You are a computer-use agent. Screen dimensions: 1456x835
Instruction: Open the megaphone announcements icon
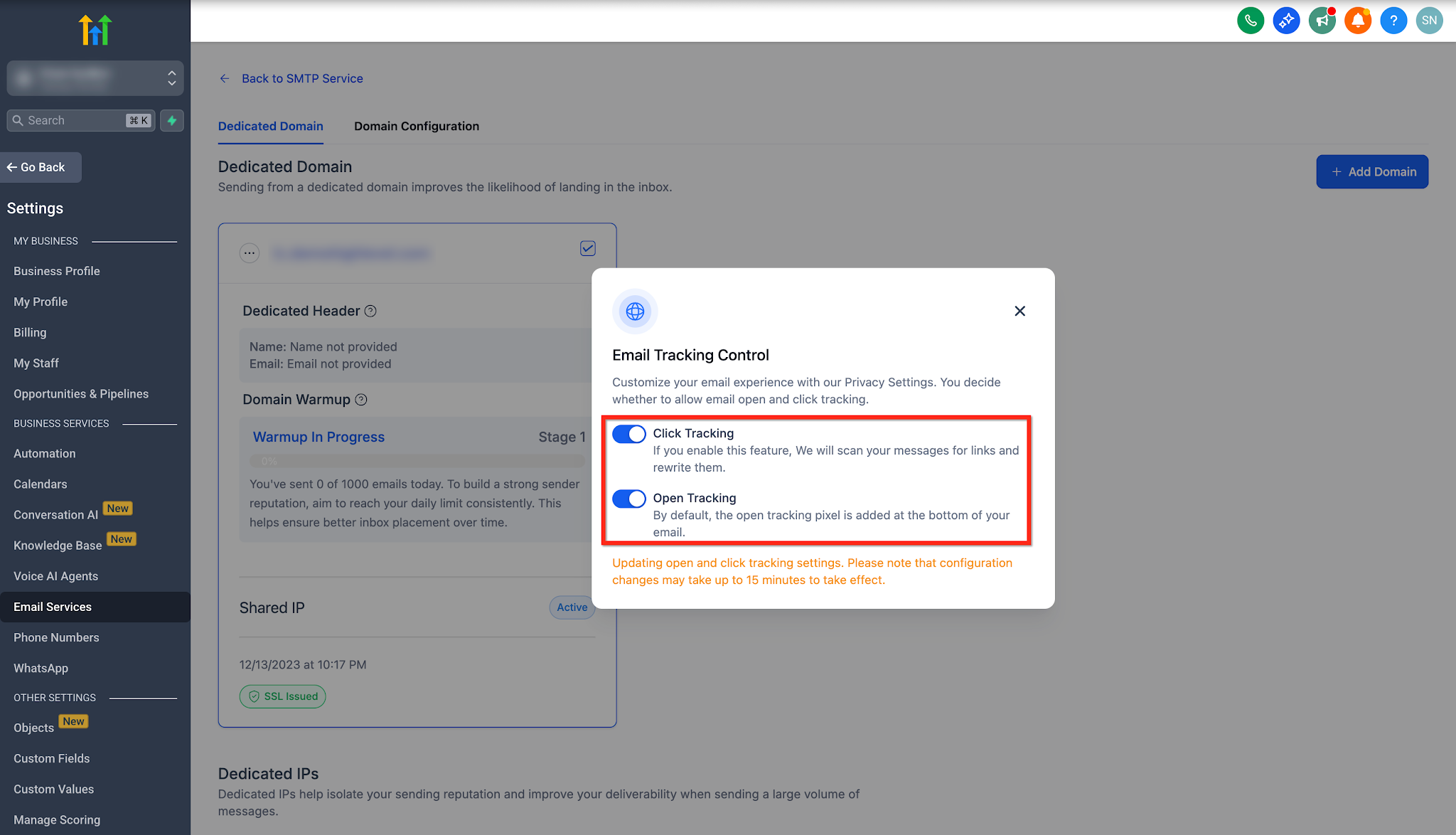click(x=1322, y=21)
